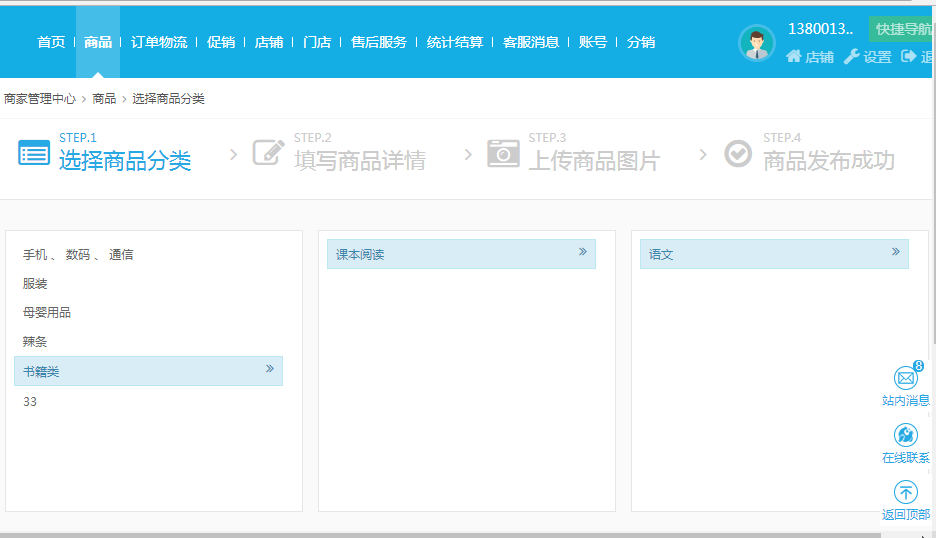This screenshot has width=936, height=538.
Task: Expand the 课本阅读 subcategory arrow
Action: (582, 252)
